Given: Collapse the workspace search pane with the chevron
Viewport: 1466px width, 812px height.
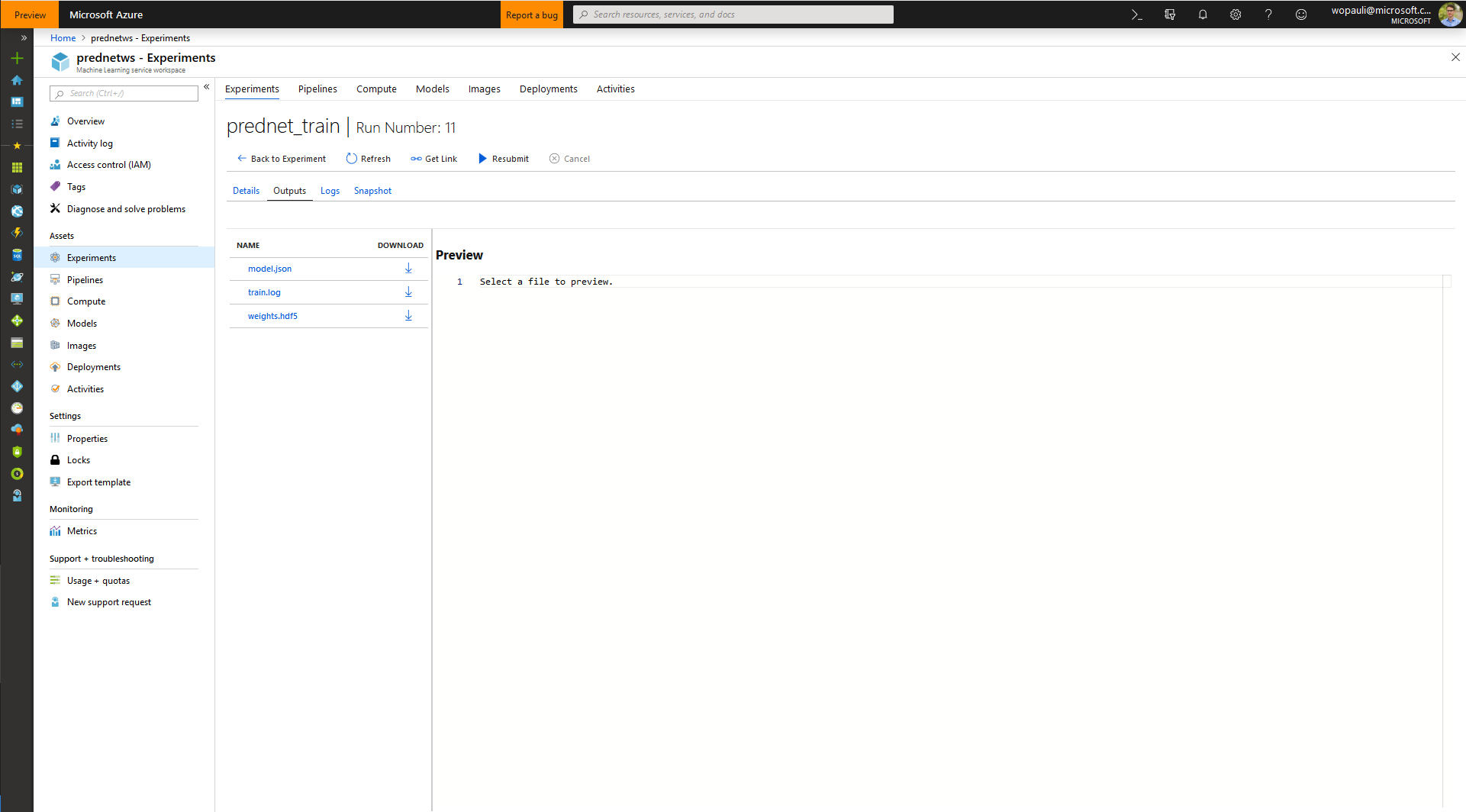Looking at the screenshot, I should (207, 86).
